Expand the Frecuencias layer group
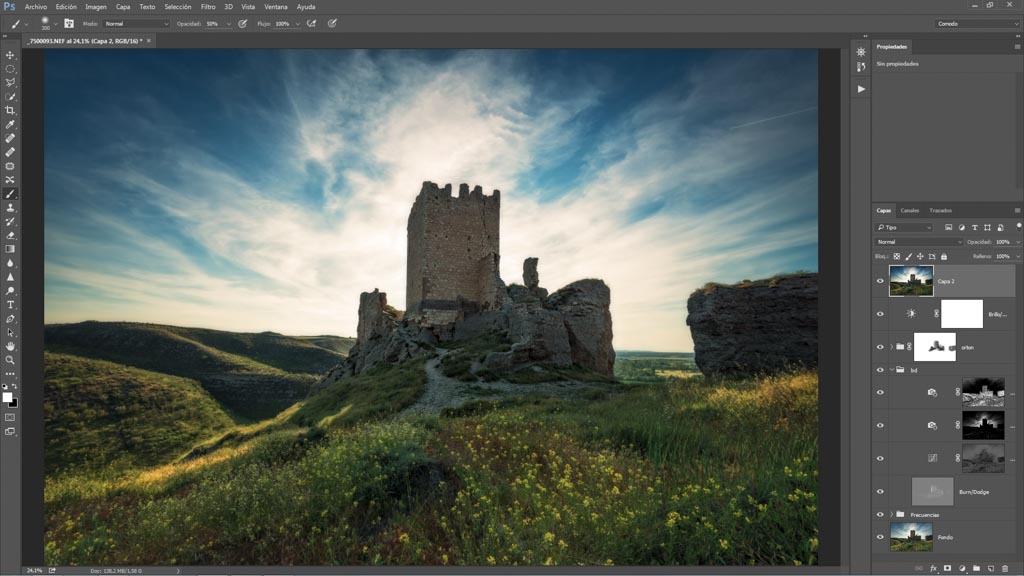Image resolution: width=1024 pixels, height=576 pixels. pos(890,514)
